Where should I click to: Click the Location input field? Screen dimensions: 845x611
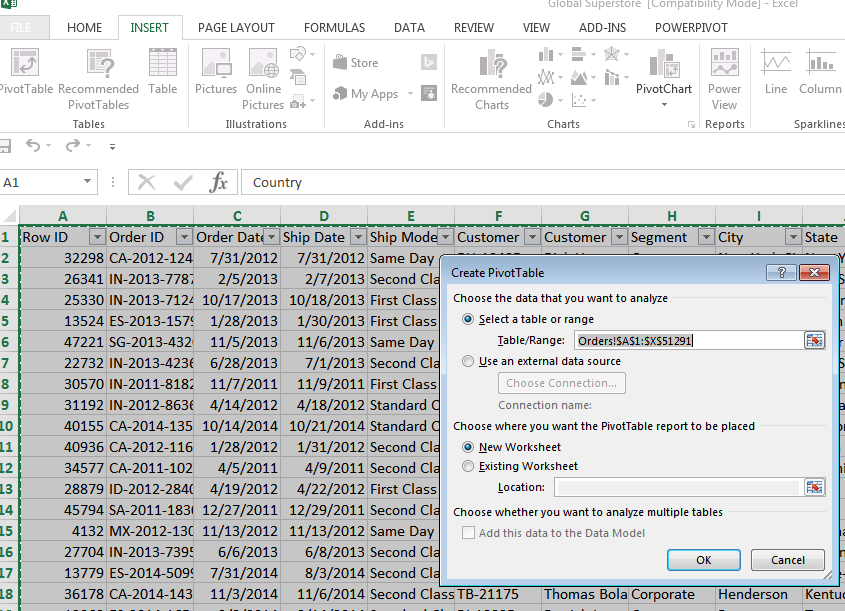(x=677, y=487)
